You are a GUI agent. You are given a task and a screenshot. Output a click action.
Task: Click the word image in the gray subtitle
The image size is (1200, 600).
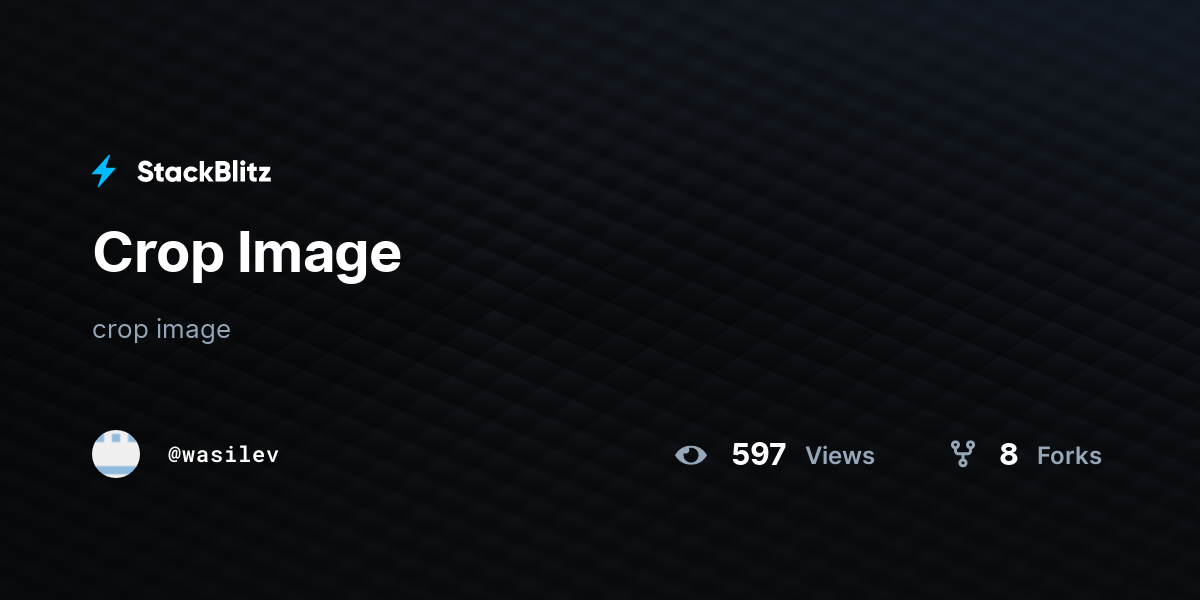click(193, 331)
